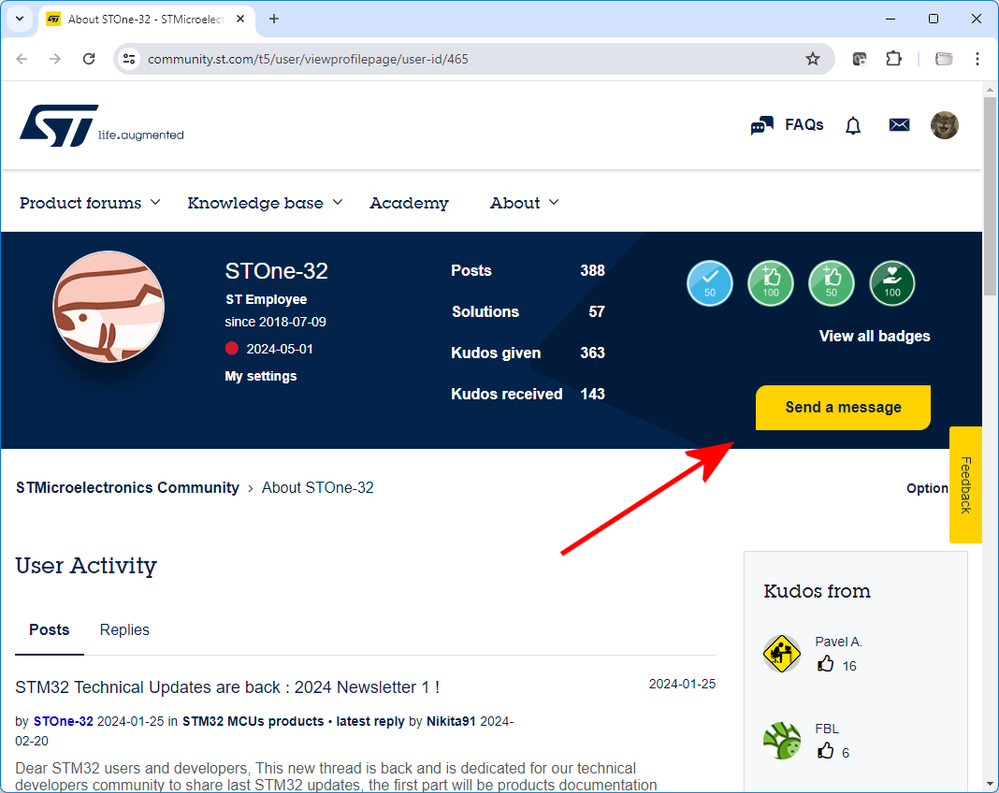
Task: Click the Solutions count 57
Action: coord(596,311)
